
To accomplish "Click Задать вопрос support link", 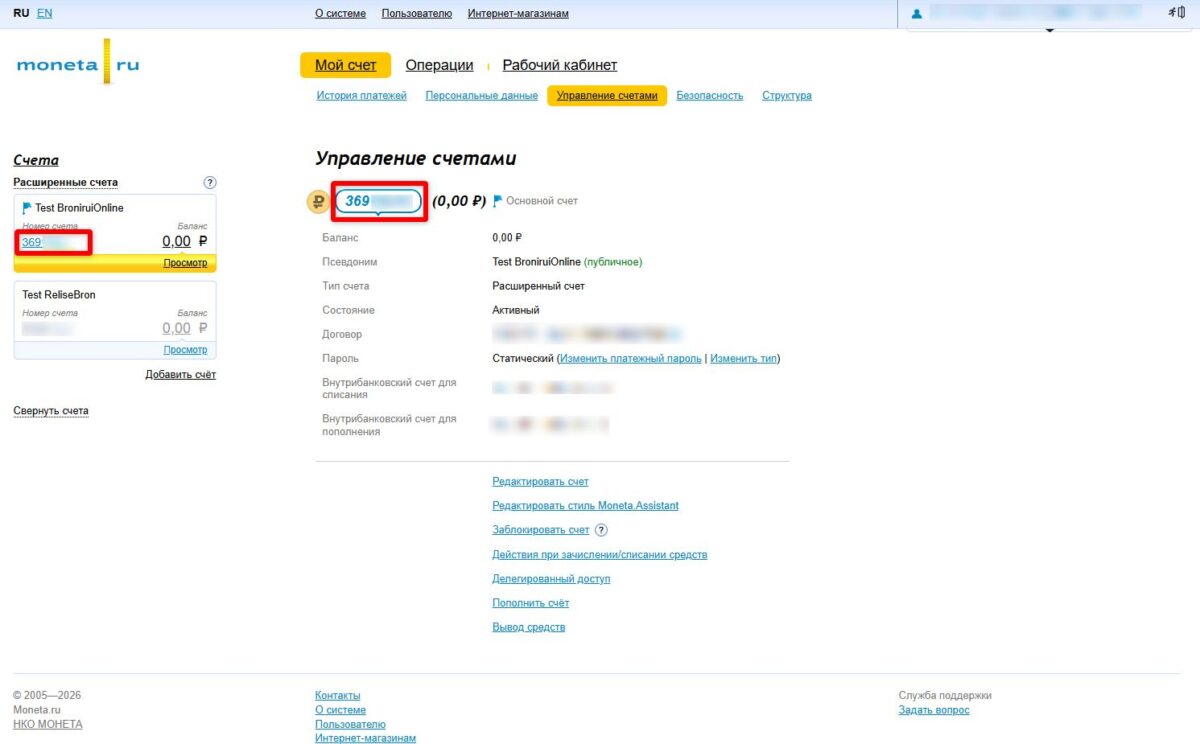I will [934, 710].
